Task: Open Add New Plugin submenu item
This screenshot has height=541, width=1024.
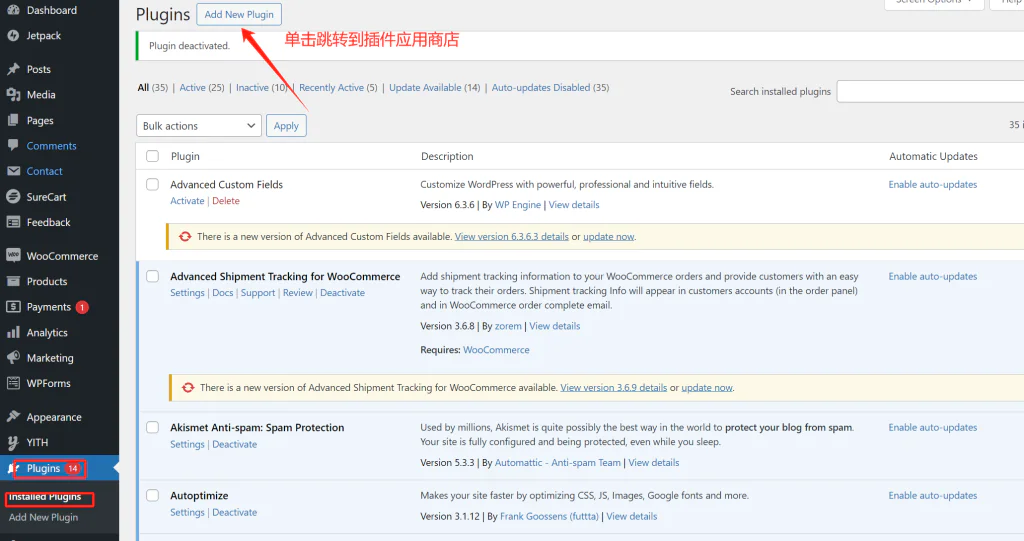Action: click(43, 518)
